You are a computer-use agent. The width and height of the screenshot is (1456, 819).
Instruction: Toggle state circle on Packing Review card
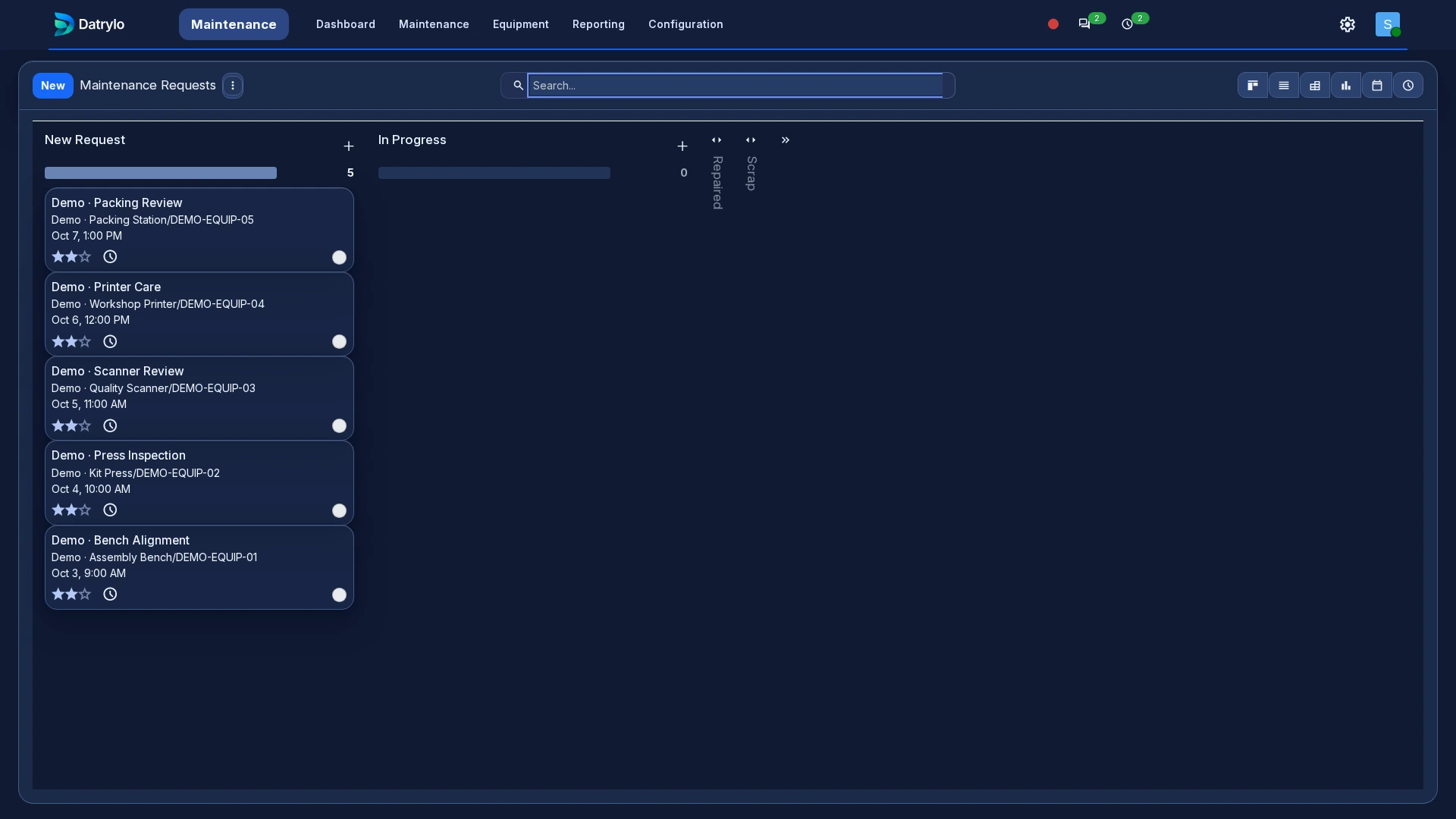pos(339,258)
